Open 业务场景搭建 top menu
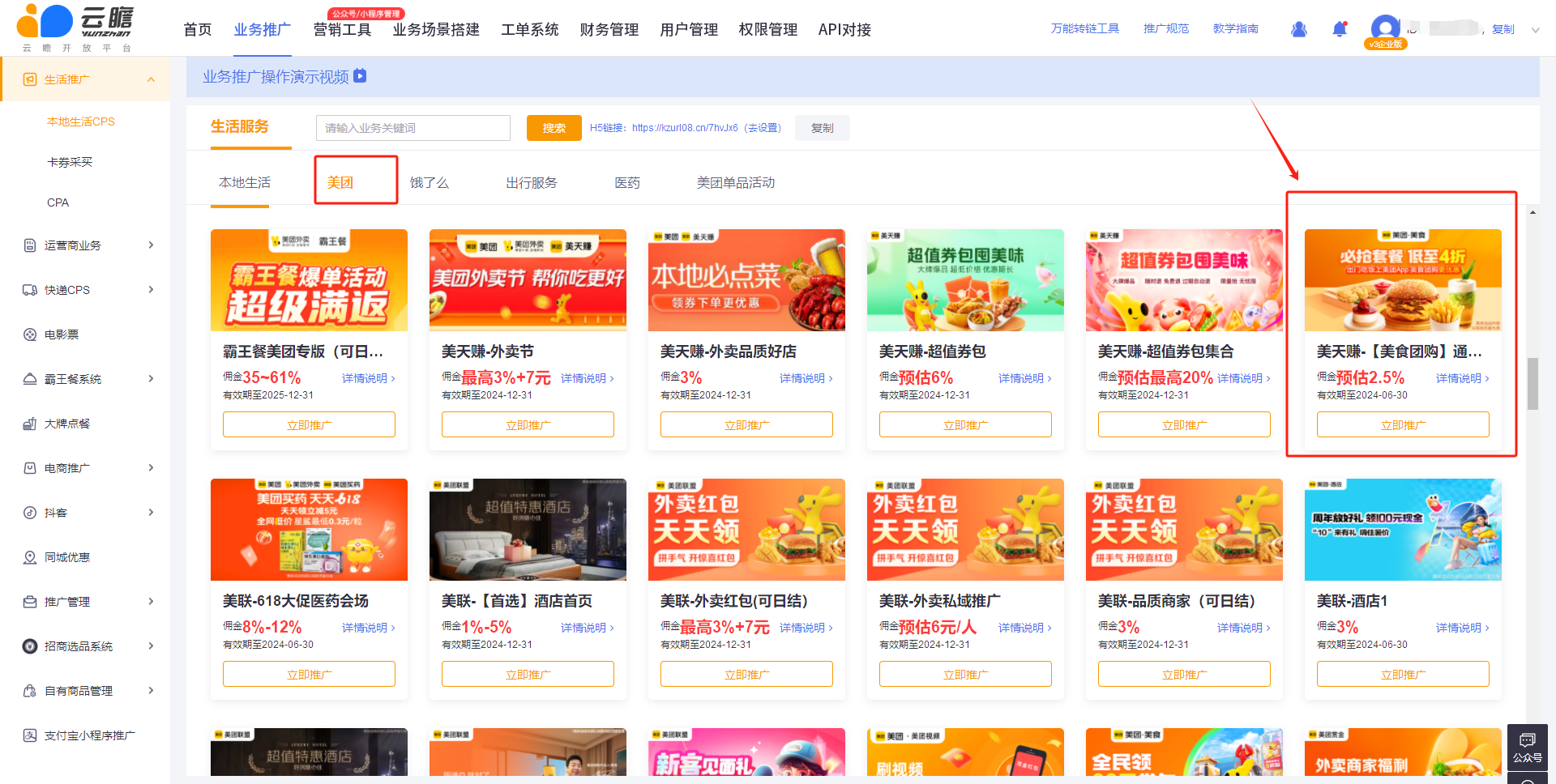The image size is (1556, 784). click(x=436, y=30)
